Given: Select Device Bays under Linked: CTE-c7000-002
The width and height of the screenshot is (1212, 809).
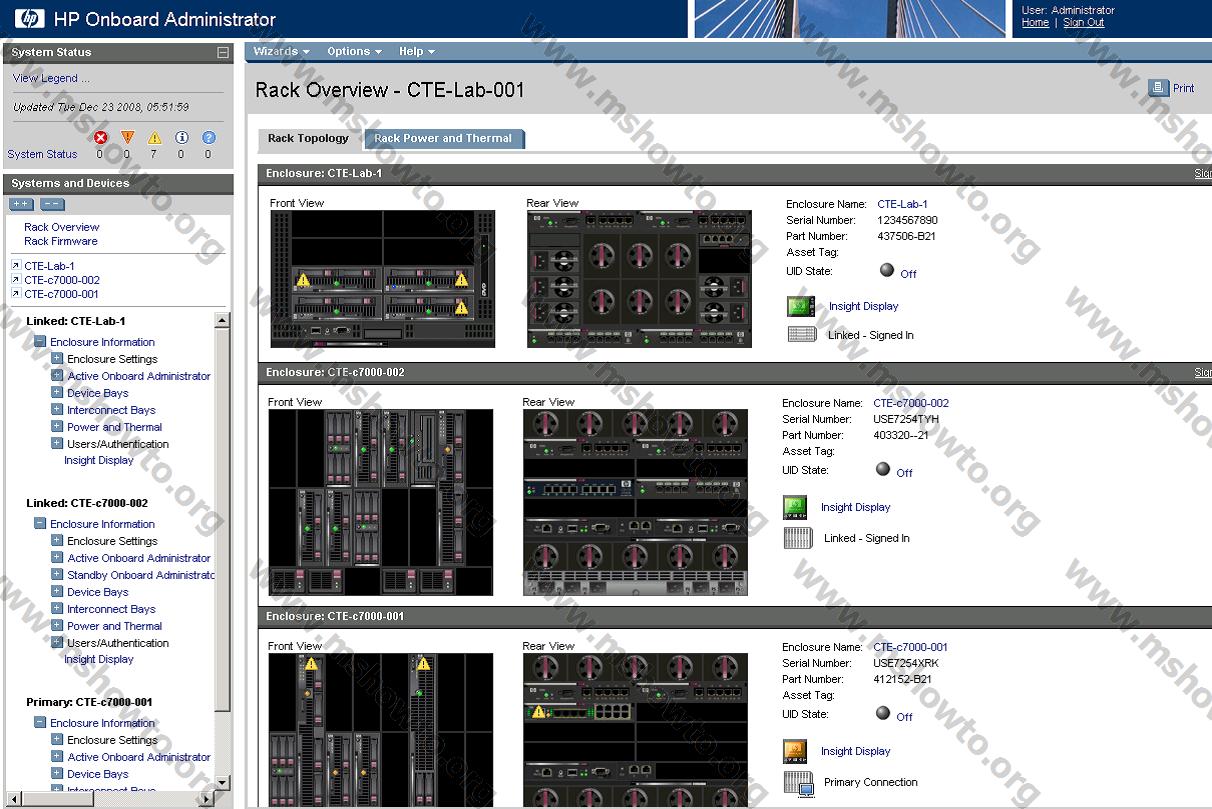Looking at the screenshot, I should pyautogui.click(x=98, y=592).
